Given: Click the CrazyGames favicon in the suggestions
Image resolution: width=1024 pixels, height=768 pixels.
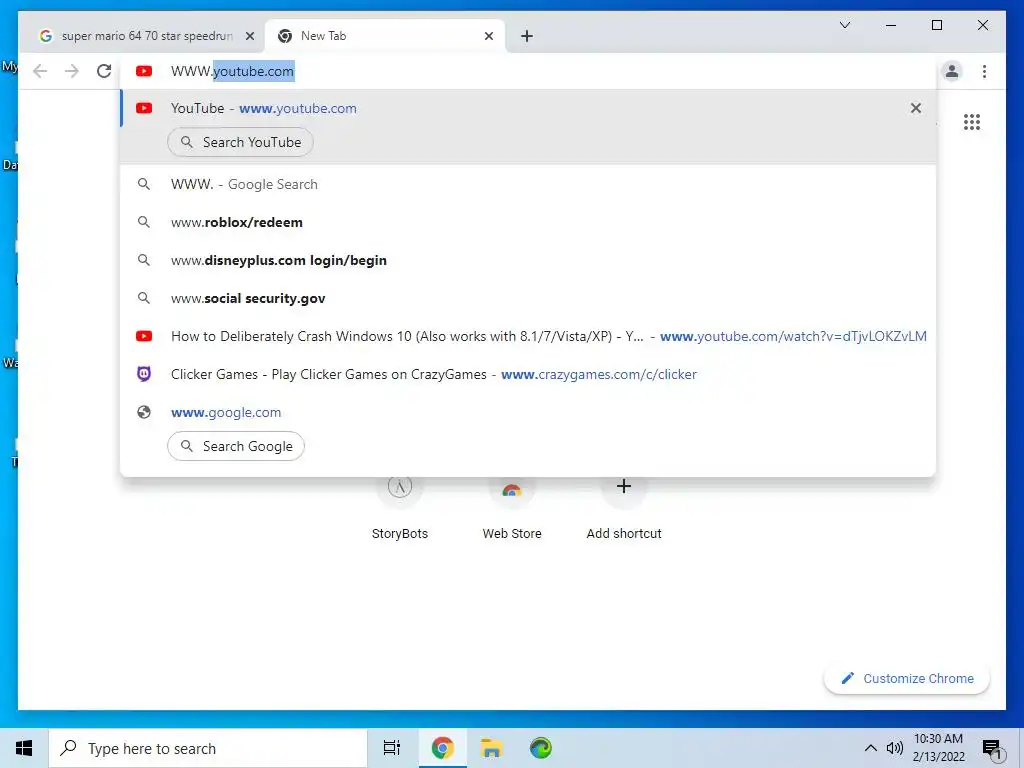Looking at the screenshot, I should pos(144,374).
